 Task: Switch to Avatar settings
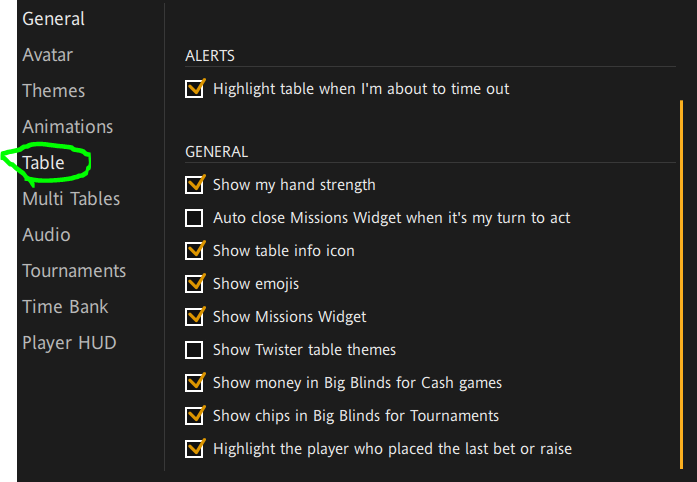(48, 55)
